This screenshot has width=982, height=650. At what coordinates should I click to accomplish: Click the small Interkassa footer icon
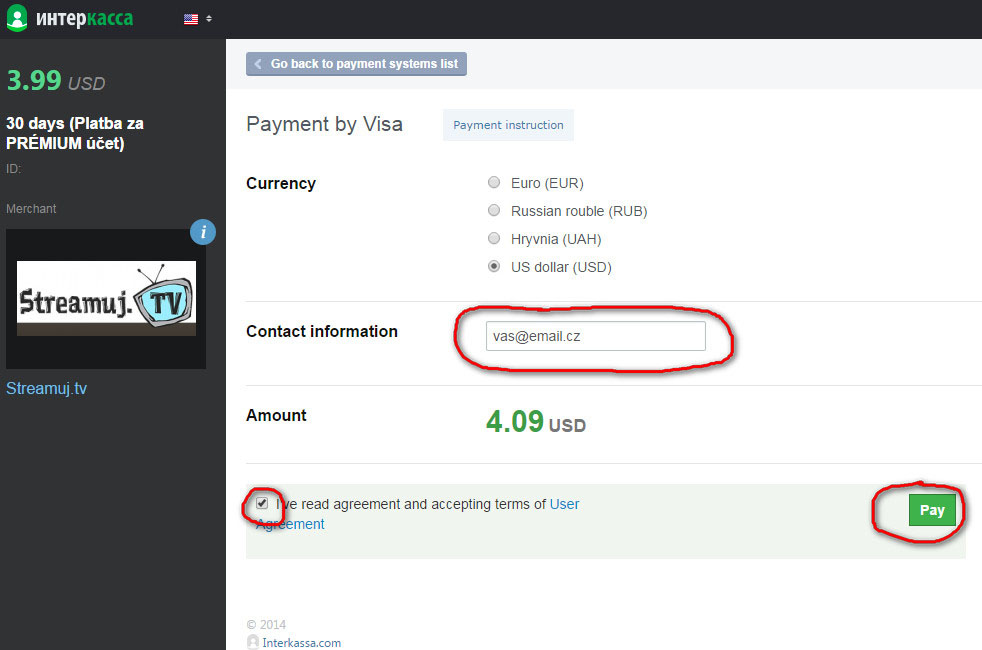pyautogui.click(x=252, y=642)
